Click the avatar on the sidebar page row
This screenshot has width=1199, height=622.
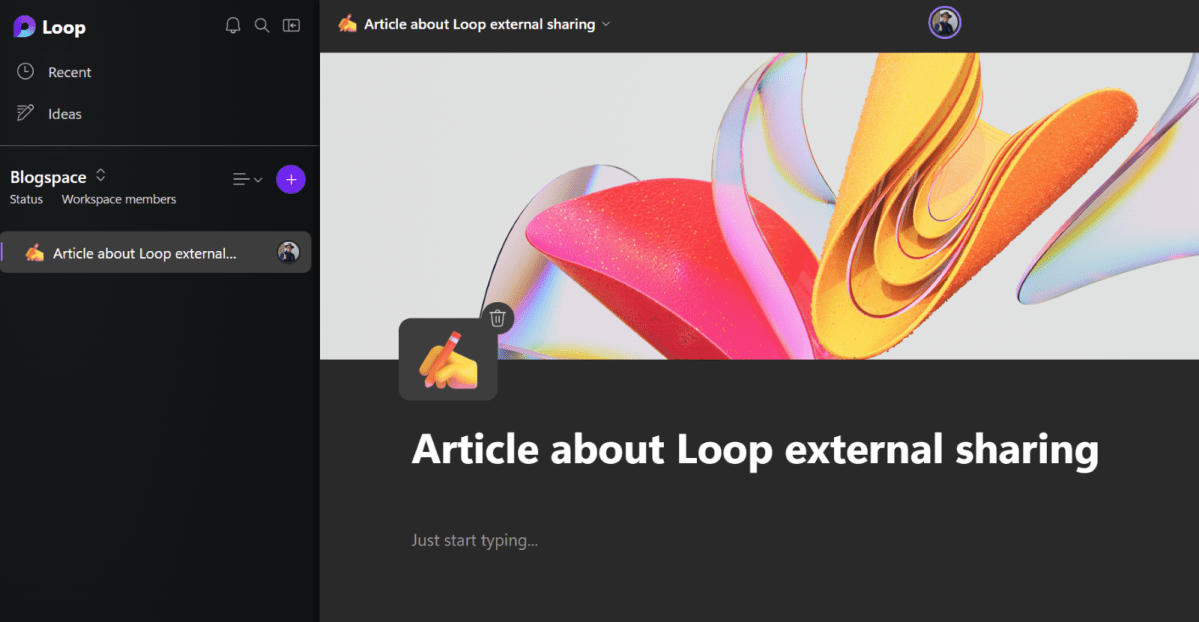288,252
